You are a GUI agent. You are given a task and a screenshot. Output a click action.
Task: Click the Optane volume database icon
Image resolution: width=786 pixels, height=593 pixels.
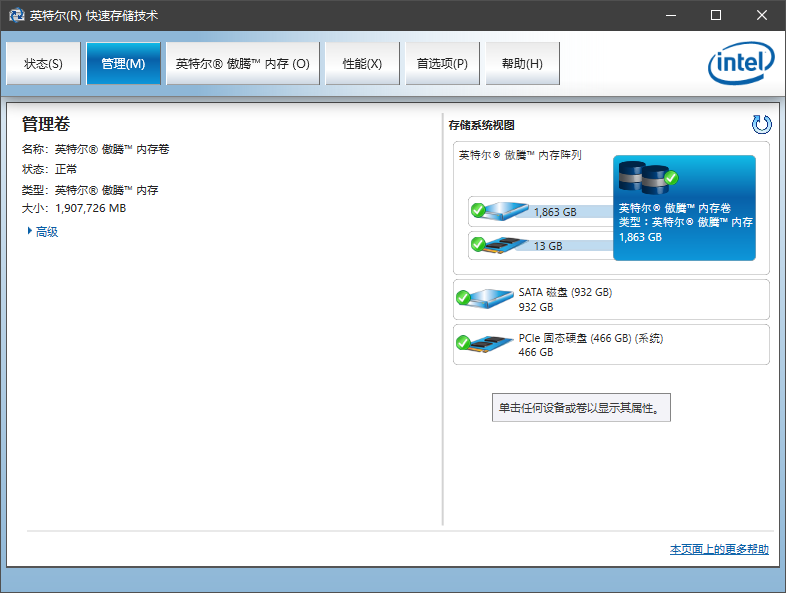coord(648,177)
